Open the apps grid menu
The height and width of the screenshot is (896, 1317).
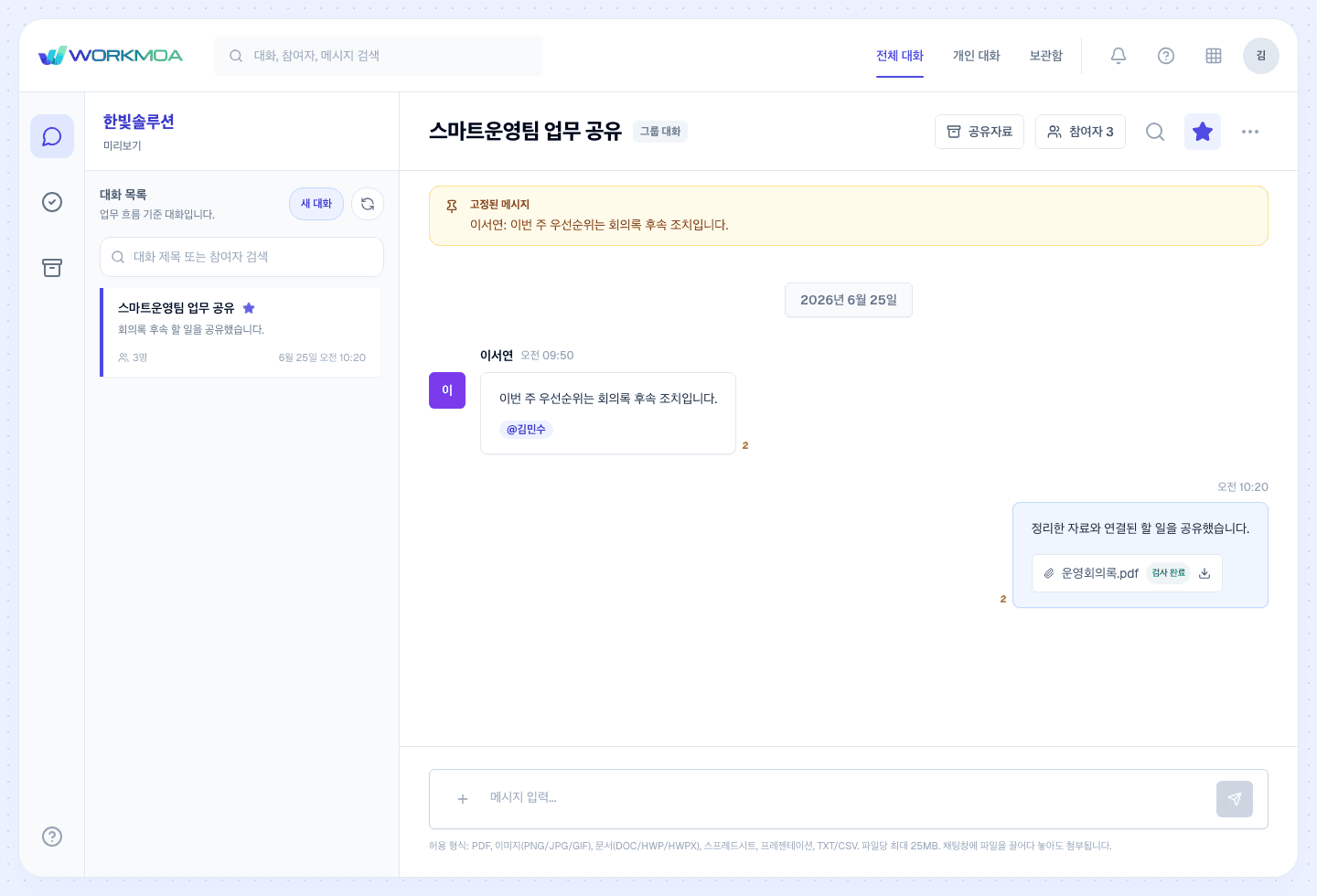click(1214, 56)
